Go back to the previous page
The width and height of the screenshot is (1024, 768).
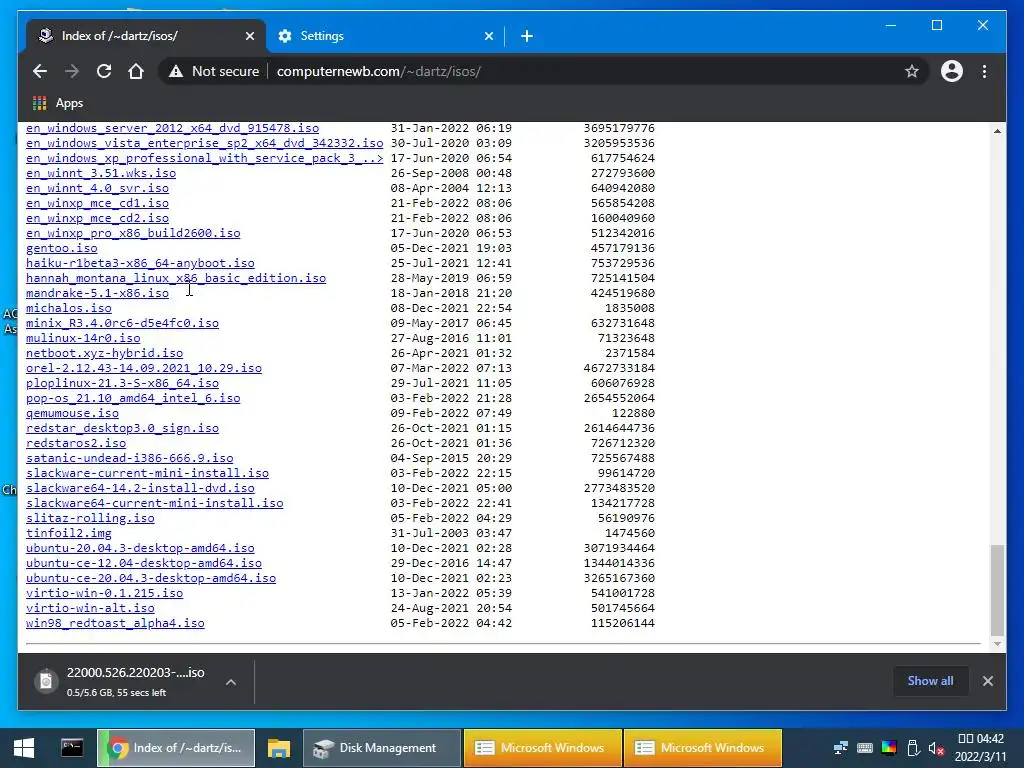40,71
